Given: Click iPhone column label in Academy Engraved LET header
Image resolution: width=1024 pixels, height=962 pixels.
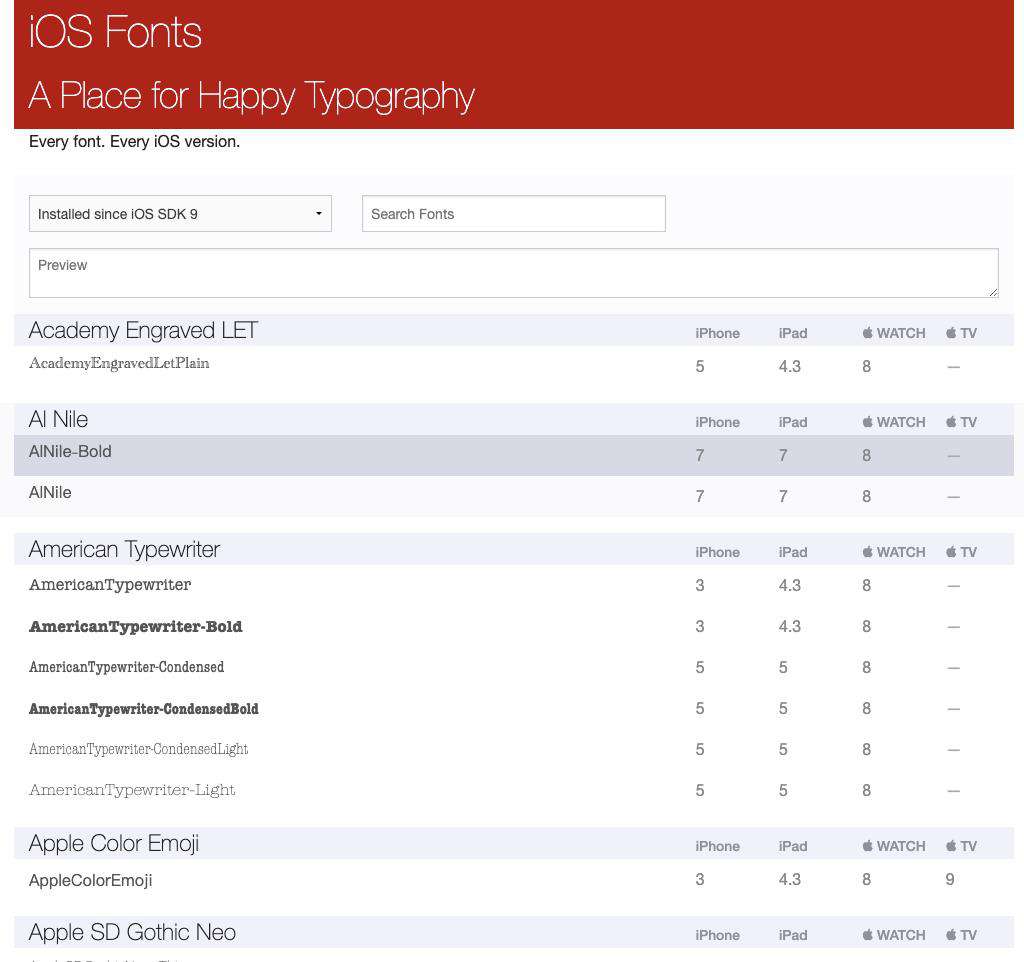Looking at the screenshot, I should (717, 333).
